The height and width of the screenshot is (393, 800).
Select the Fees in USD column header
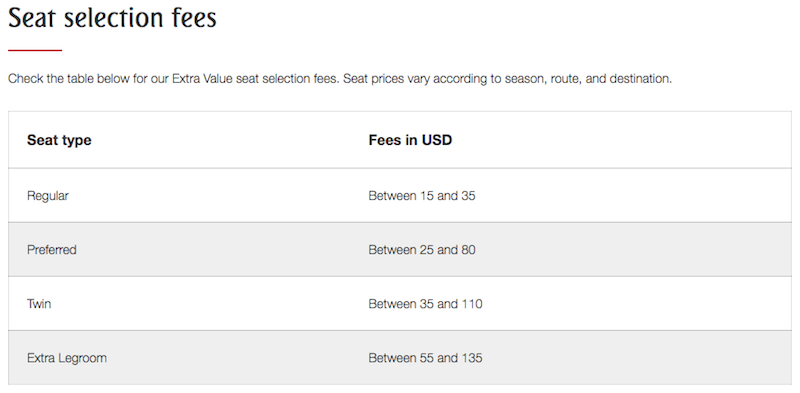410,140
